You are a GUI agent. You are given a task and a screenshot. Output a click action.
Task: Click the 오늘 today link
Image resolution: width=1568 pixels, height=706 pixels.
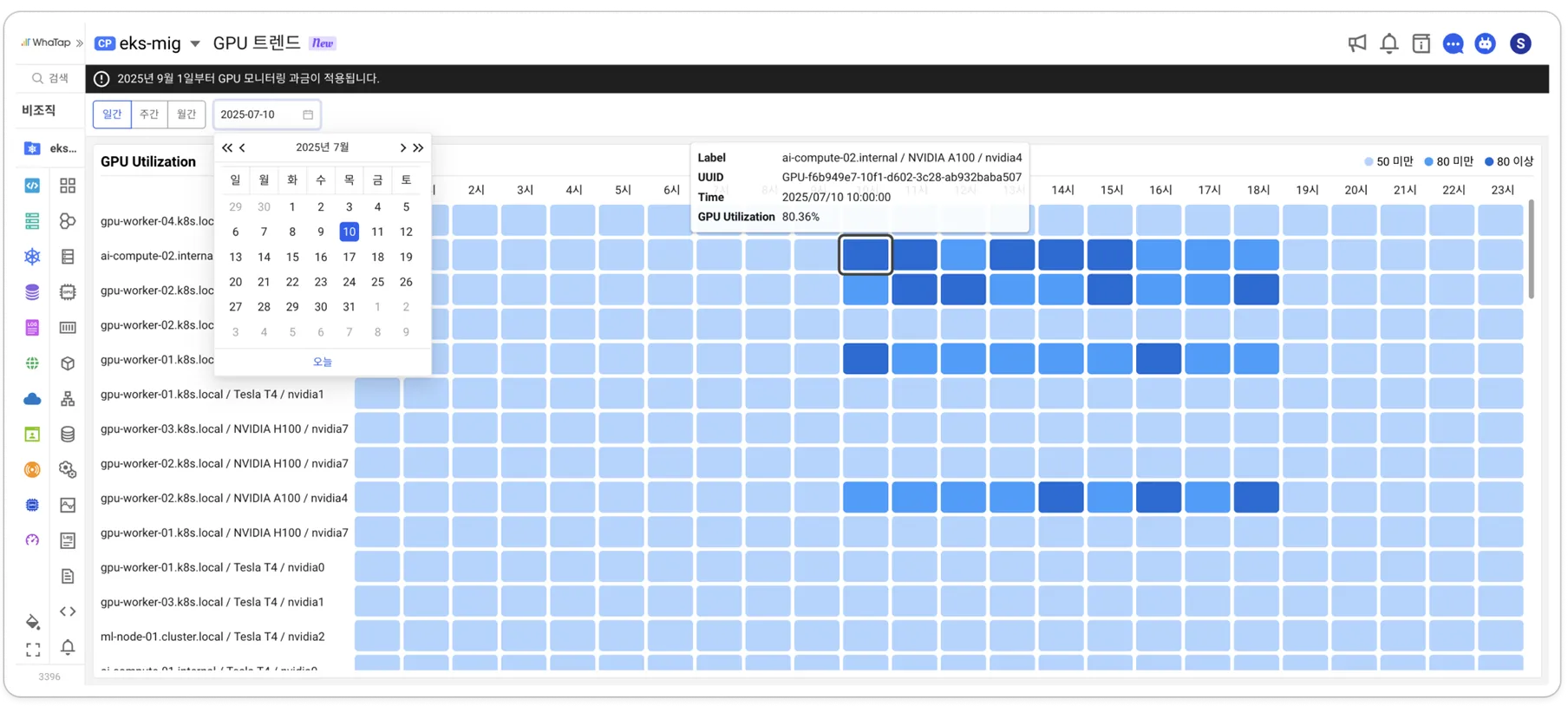point(323,362)
